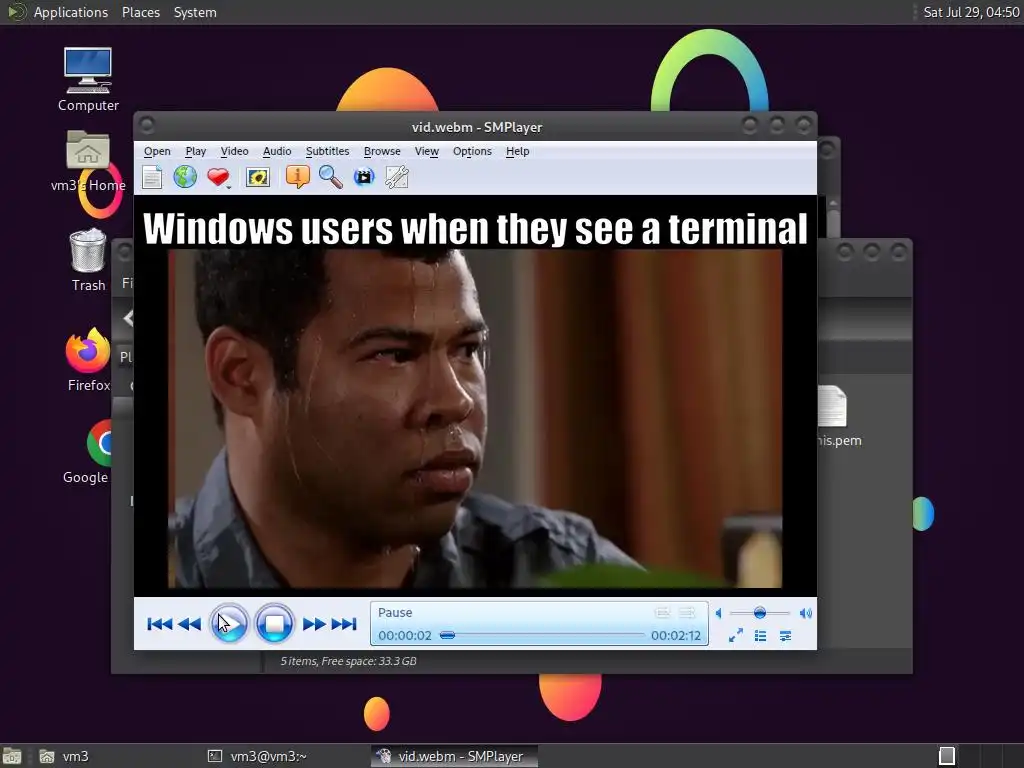The width and height of the screenshot is (1024, 768).
Task: Click the vid.webm - SMPlayer taskbar button
Action: (x=454, y=756)
